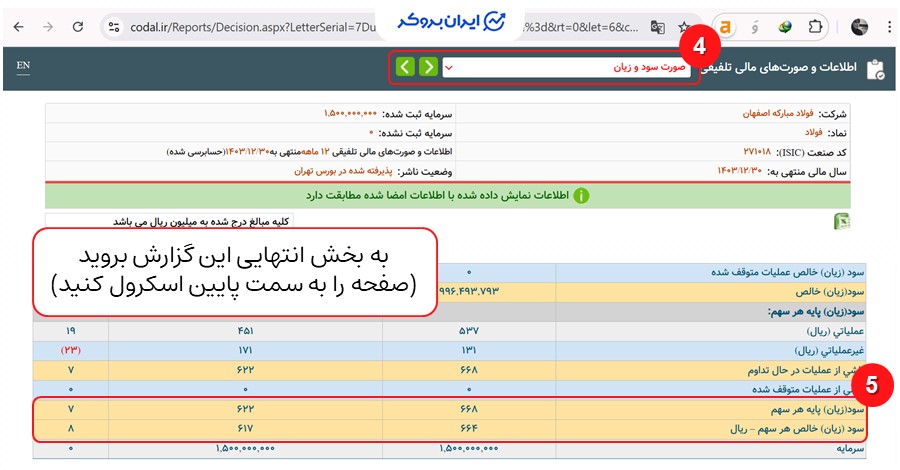The height and width of the screenshot is (470, 900).
Task: Open site information icon in address bar
Action: 114,27
